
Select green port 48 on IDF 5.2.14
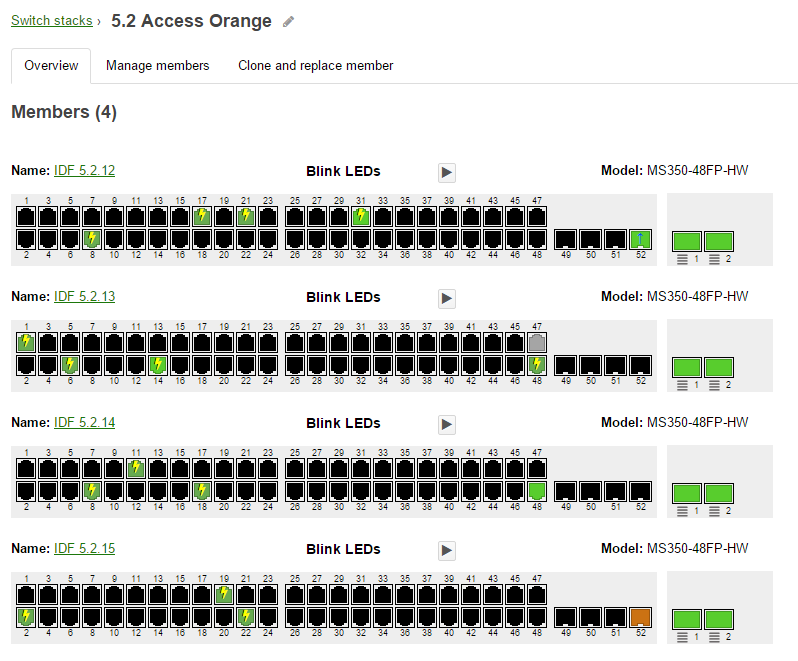coord(537,491)
